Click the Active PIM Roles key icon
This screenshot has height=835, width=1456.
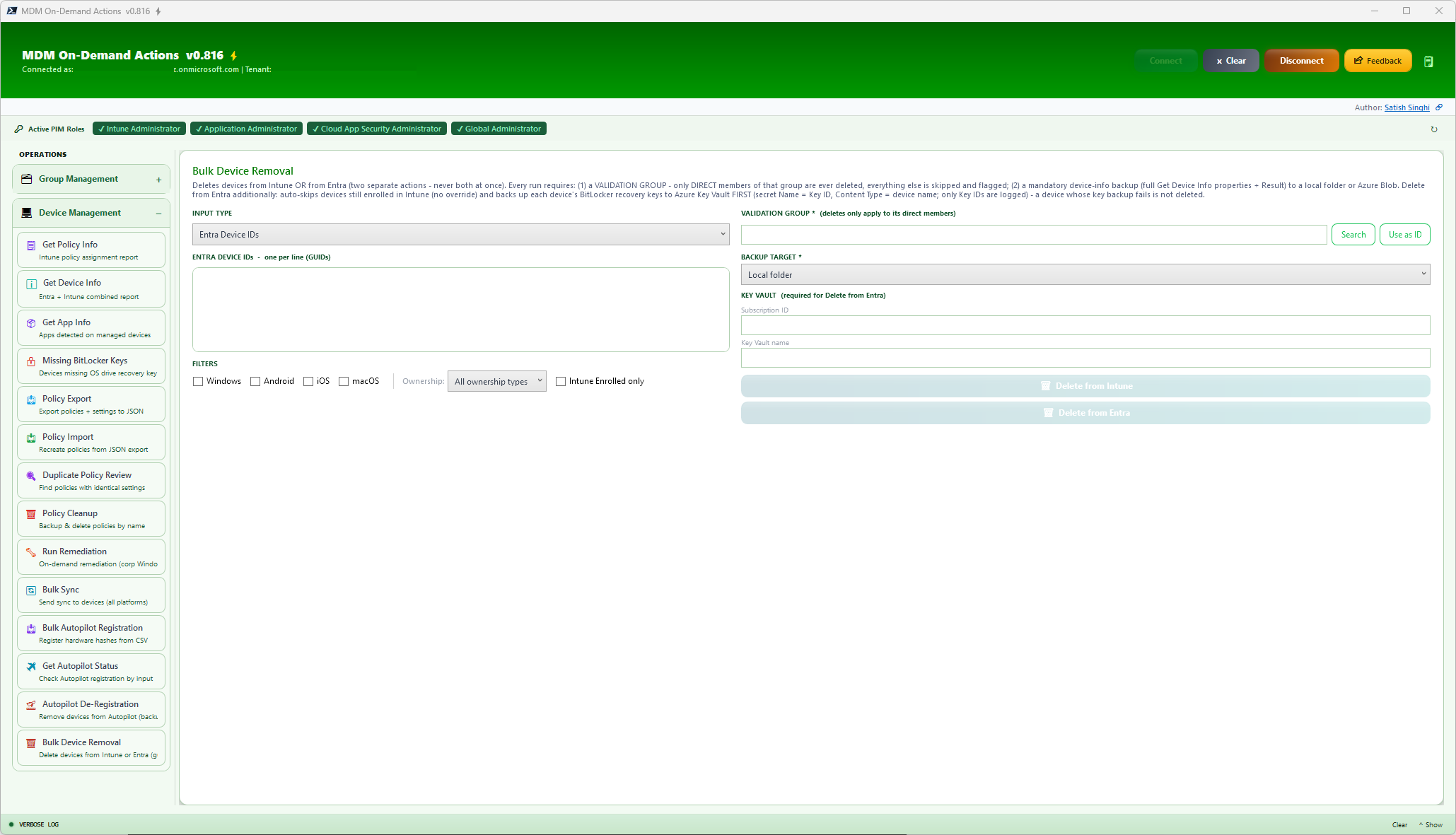tap(19, 129)
